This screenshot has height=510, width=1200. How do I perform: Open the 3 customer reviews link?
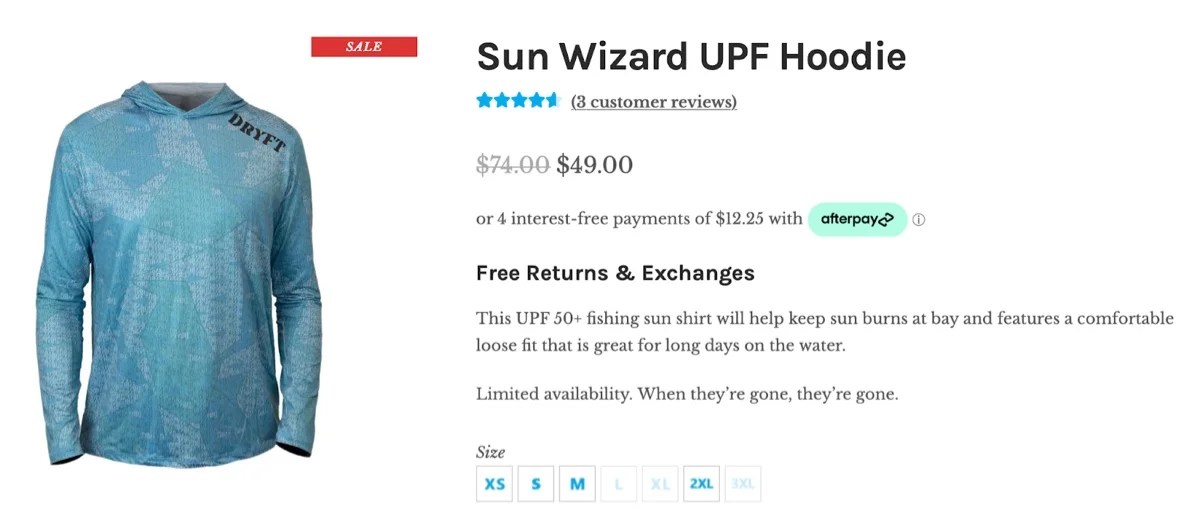click(x=653, y=102)
